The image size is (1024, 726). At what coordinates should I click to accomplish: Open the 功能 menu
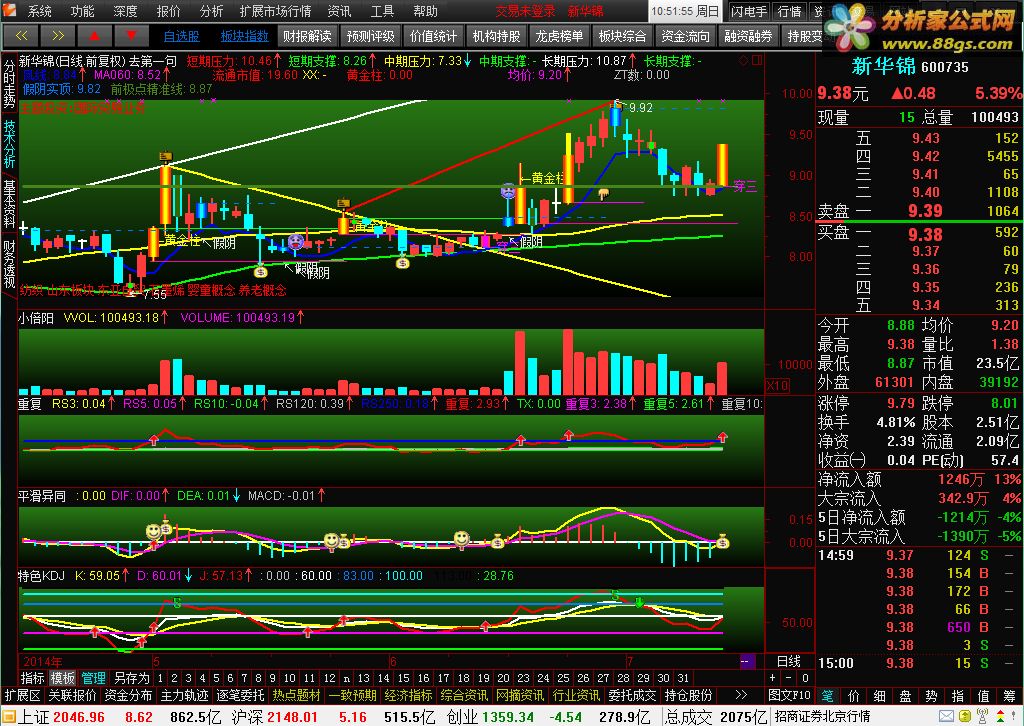point(83,11)
